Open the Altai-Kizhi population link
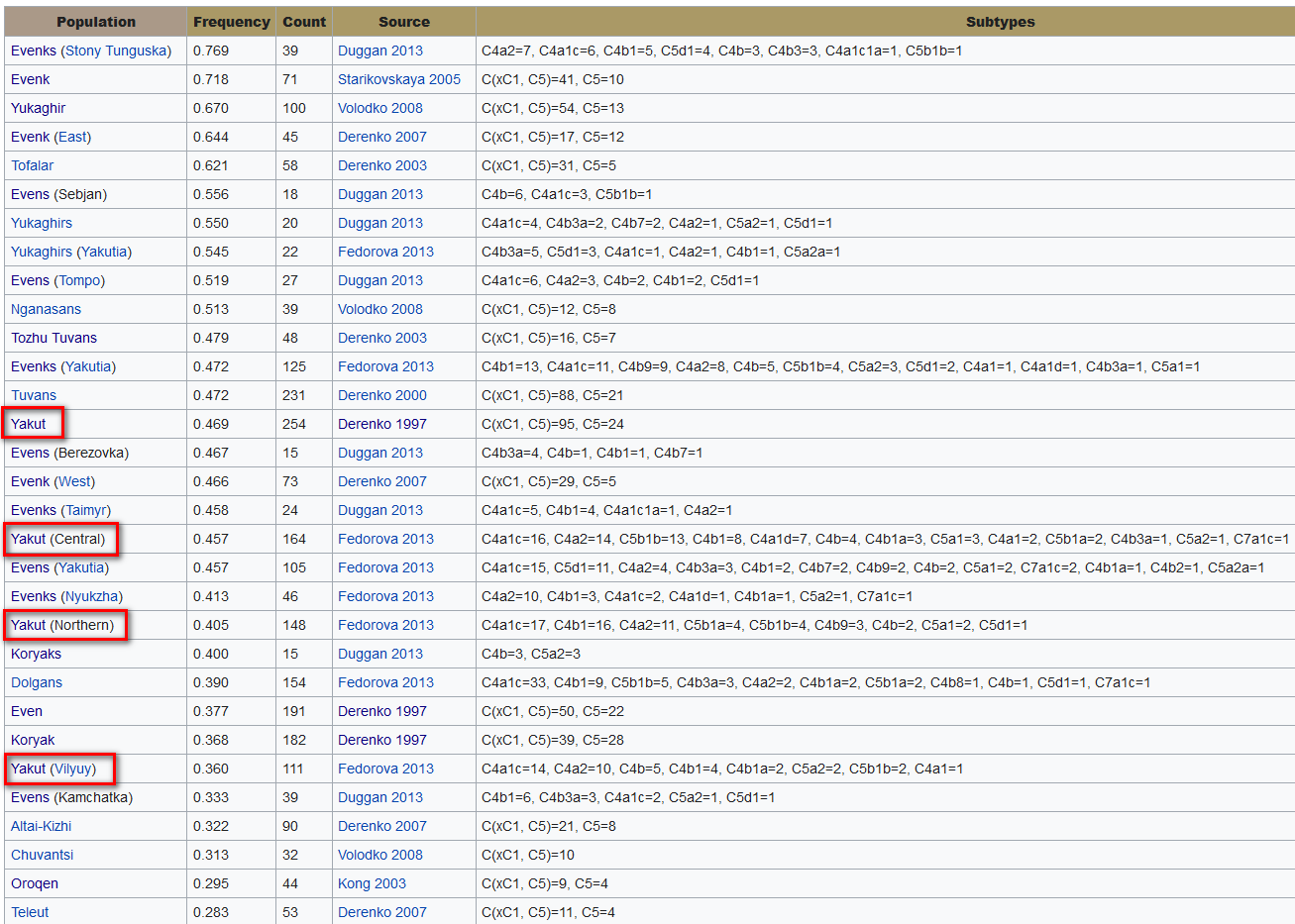This screenshot has width=1295, height=924. (42, 826)
